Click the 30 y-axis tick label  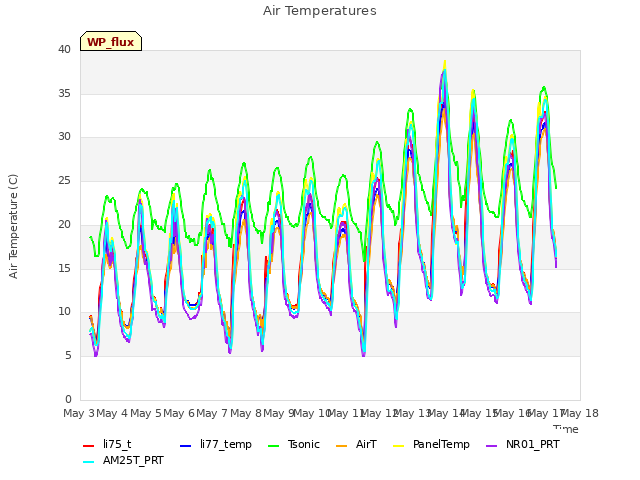click(x=64, y=137)
